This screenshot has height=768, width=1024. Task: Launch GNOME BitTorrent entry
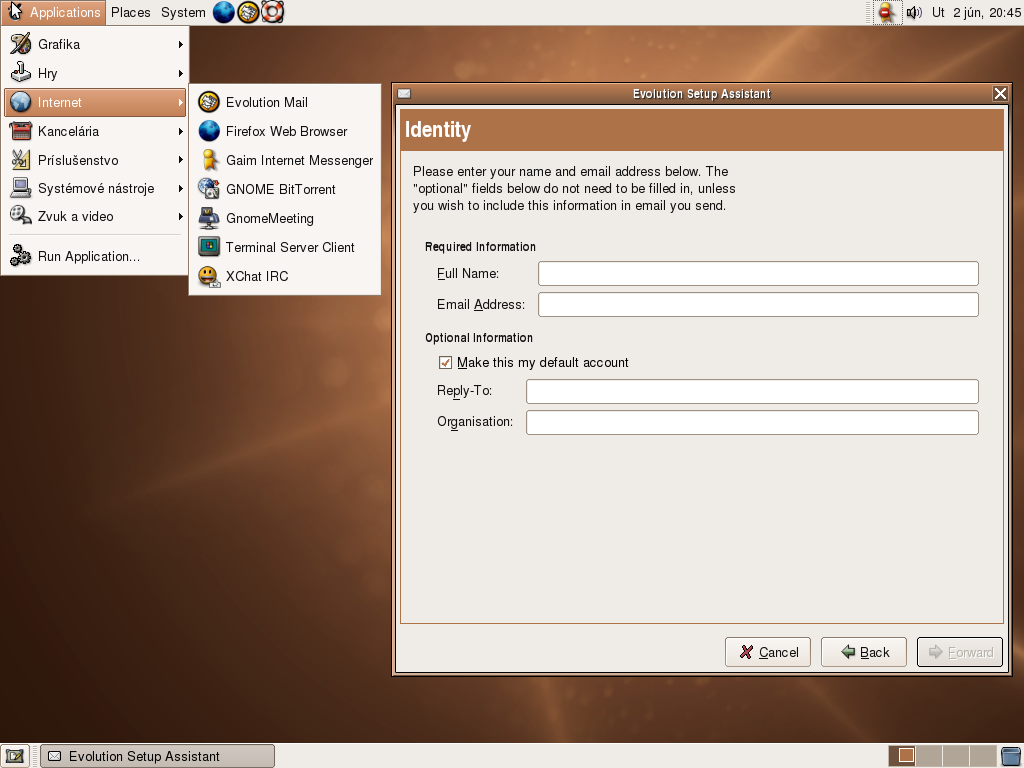[285, 189]
